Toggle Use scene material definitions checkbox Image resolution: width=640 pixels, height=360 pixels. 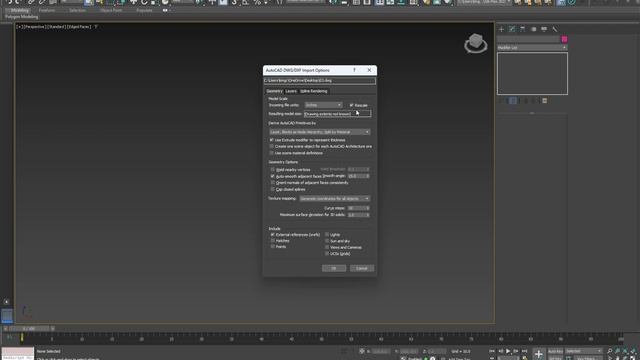[x=272, y=153]
